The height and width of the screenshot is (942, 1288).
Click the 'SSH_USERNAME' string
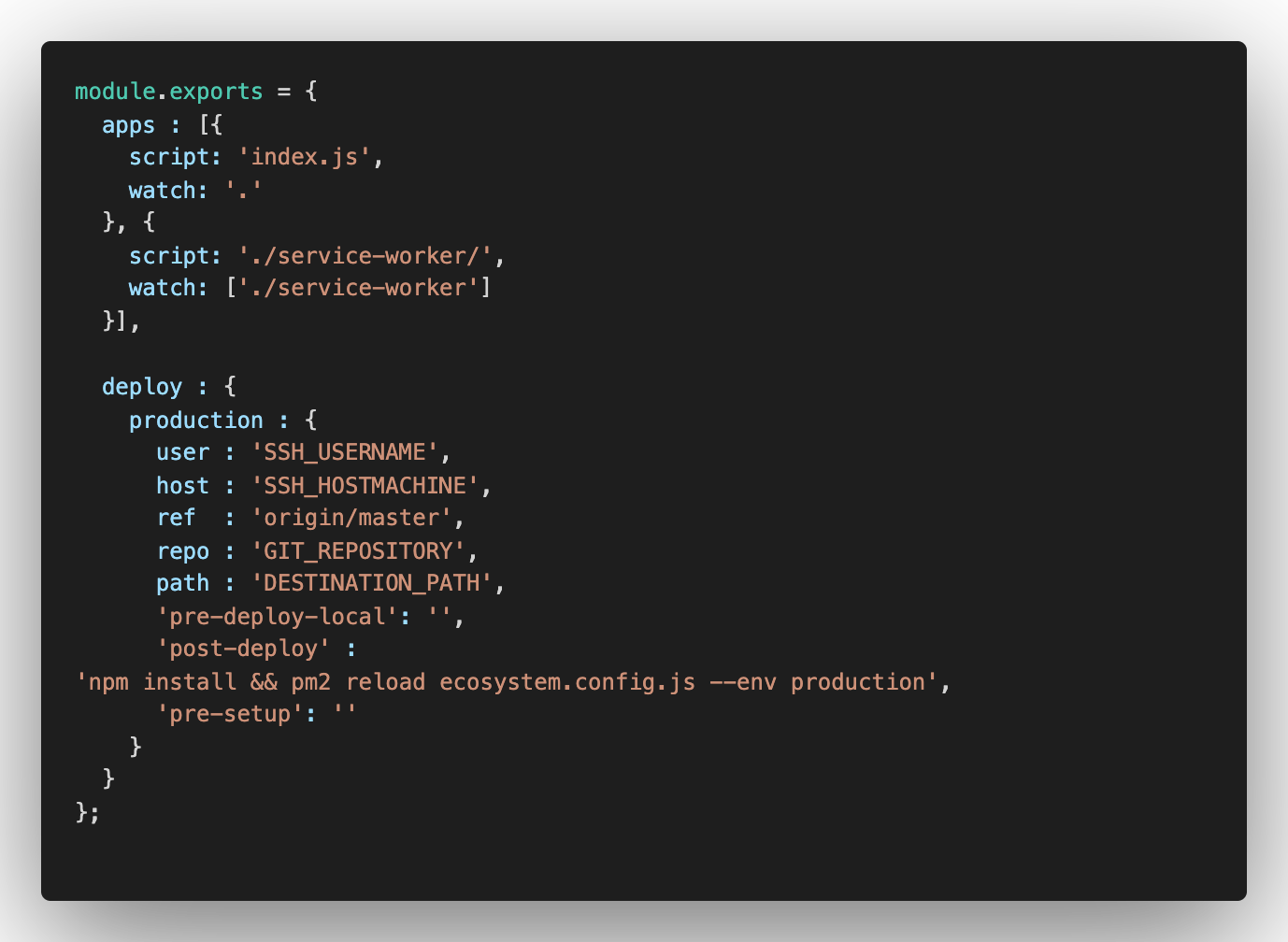pos(345,452)
